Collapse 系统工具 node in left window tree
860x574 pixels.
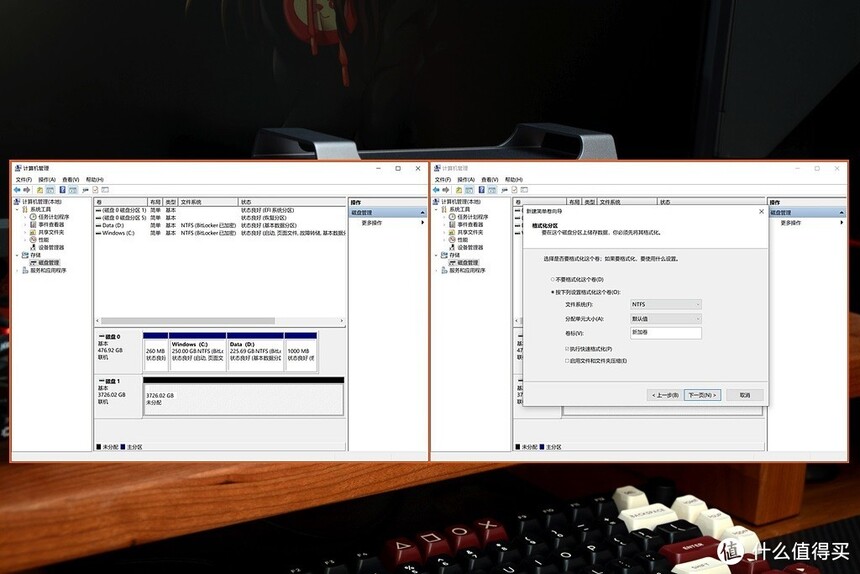tap(17, 209)
